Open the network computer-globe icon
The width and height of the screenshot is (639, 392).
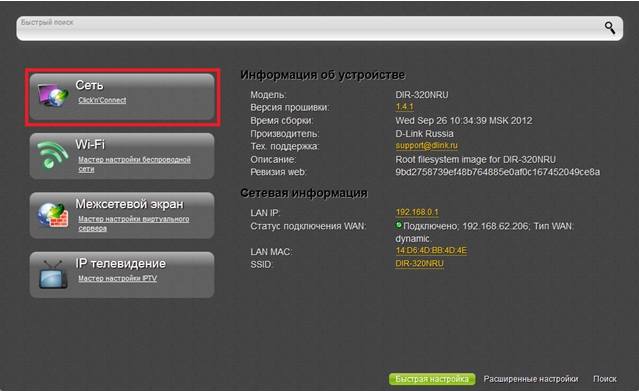53,95
